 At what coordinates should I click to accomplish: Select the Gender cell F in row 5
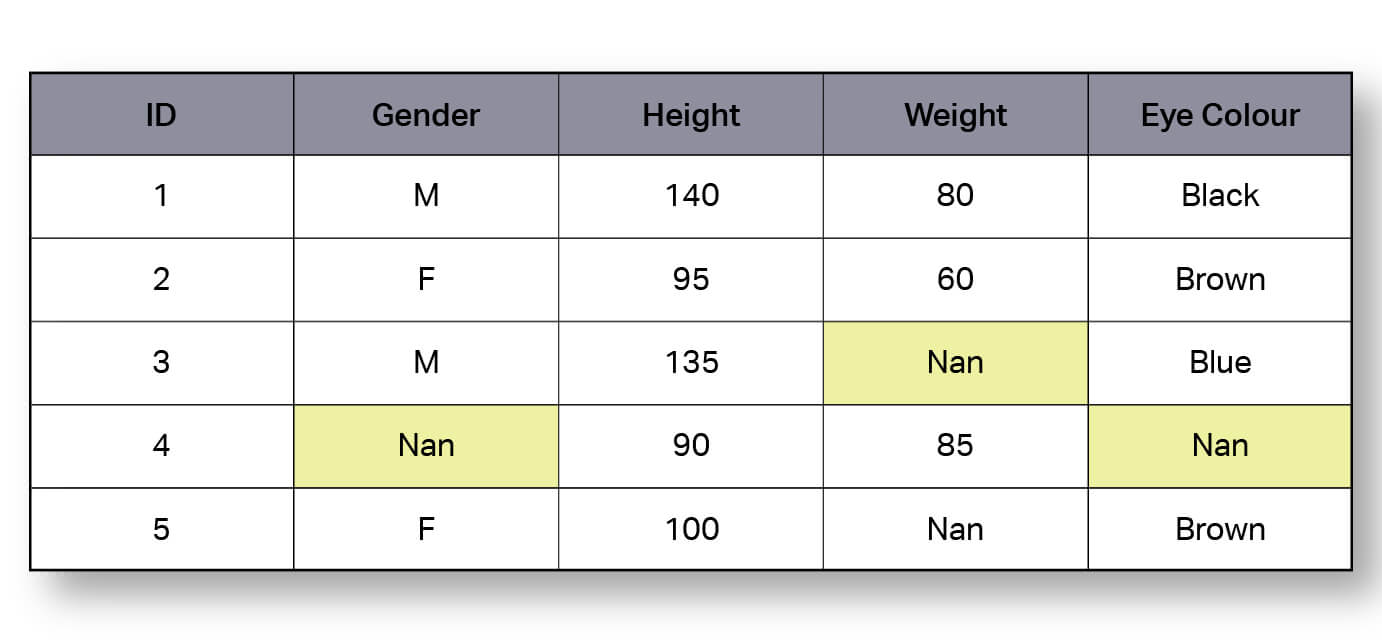(x=426, y=529)
